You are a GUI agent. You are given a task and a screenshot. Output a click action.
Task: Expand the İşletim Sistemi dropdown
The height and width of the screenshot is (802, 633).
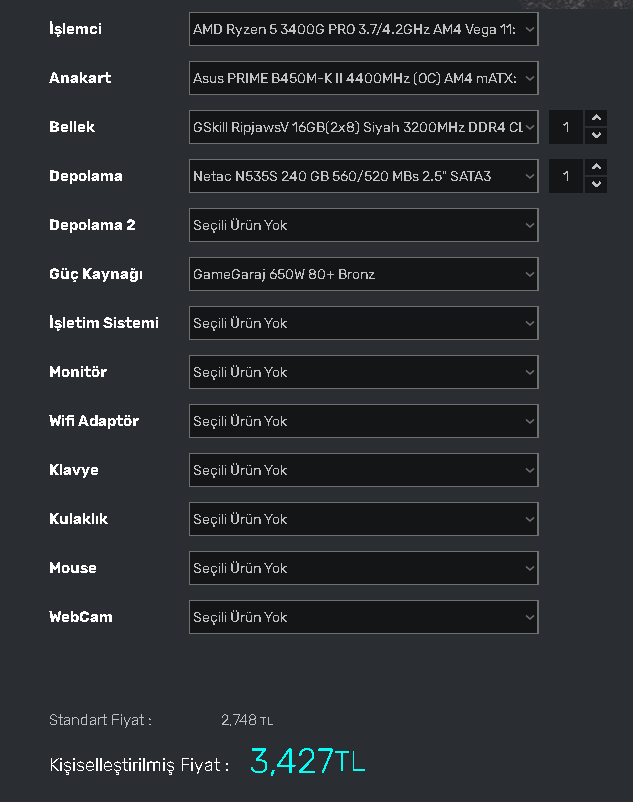[x=363, y=323]
